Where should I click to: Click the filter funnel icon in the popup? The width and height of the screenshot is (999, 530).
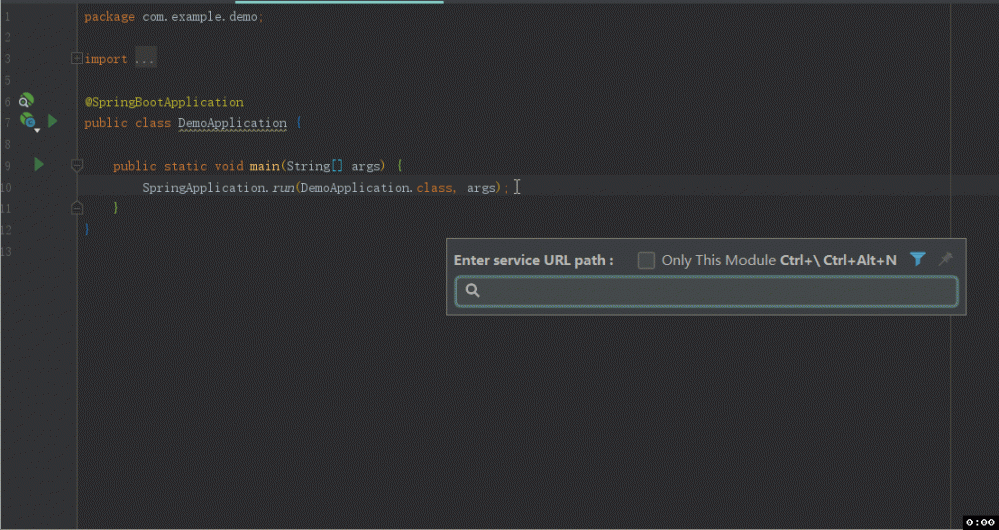click(918, 259)
